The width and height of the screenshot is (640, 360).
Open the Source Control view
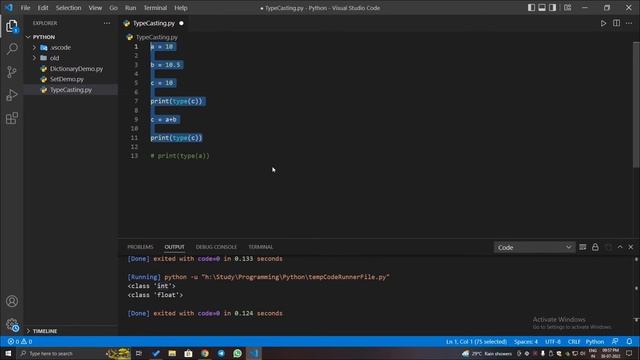coord(12,72)
